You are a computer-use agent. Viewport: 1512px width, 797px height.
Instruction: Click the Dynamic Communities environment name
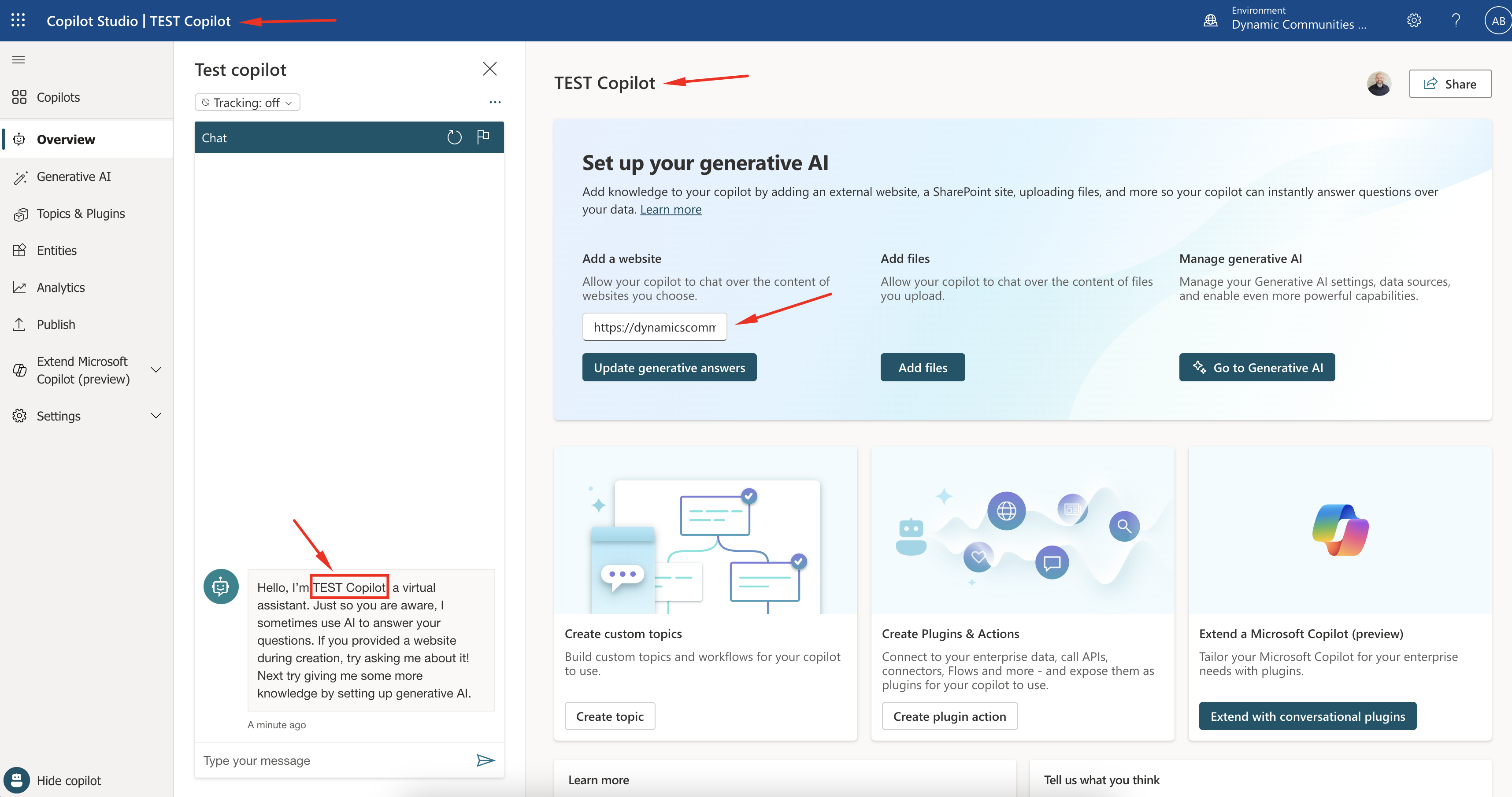pos(1298,25)
